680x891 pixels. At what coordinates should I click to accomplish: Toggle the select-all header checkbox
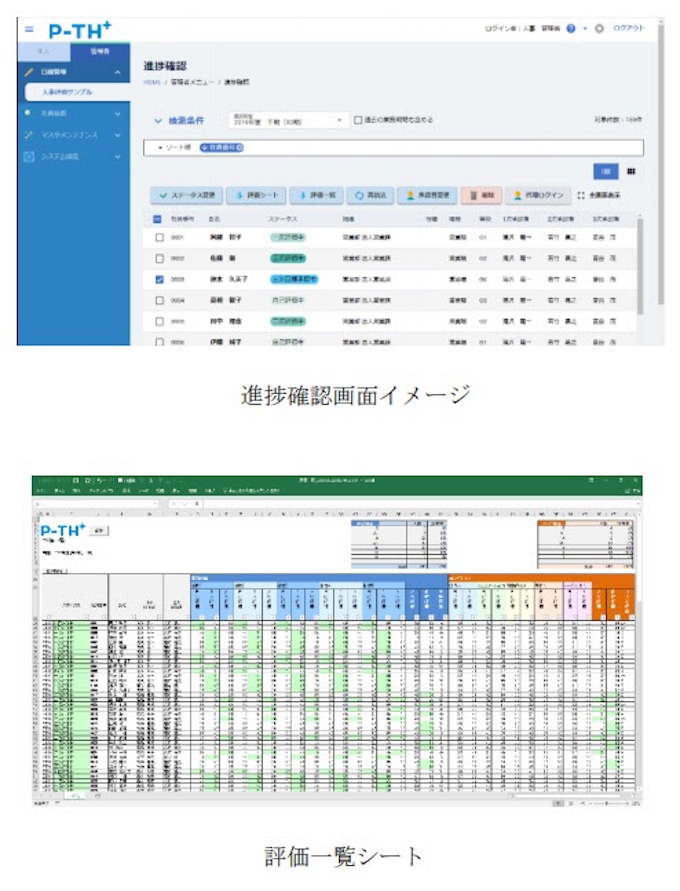[159, 217]
